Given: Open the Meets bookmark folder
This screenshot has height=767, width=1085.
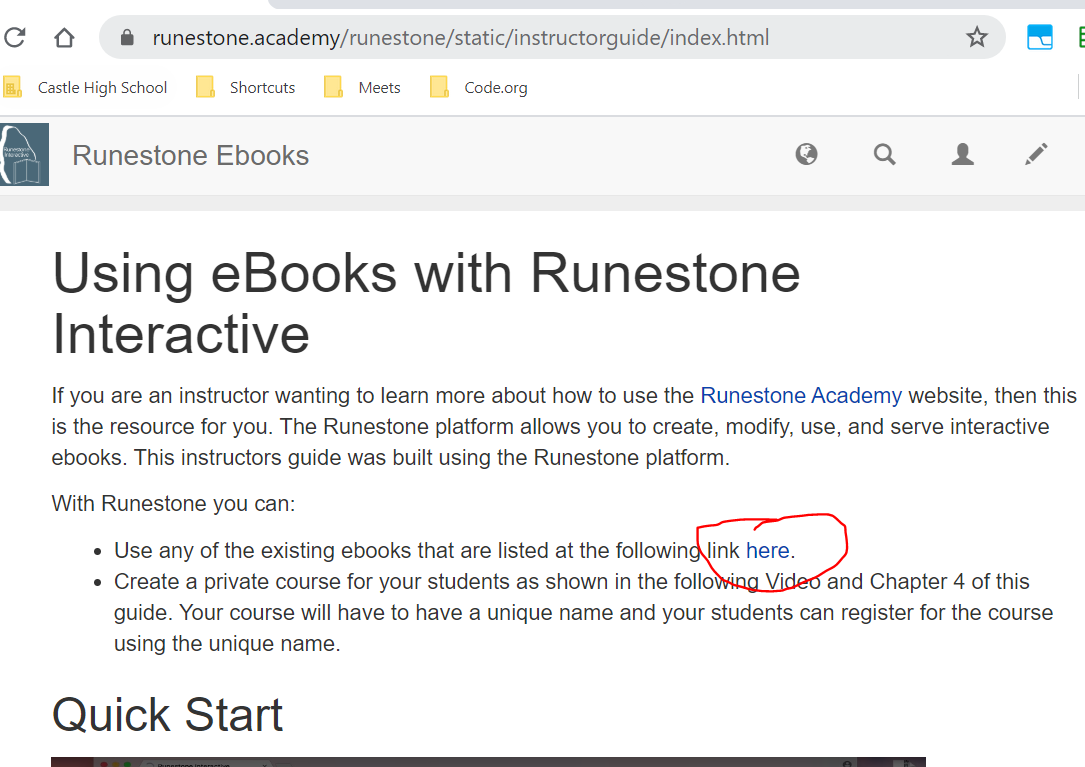Looking at the screenshot, I should 363,88.
